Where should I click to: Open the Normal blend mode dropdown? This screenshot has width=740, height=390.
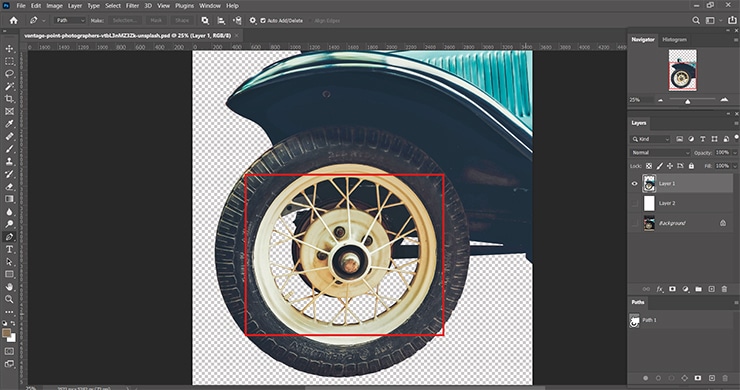pyautogui.click(x=660, y=153)
